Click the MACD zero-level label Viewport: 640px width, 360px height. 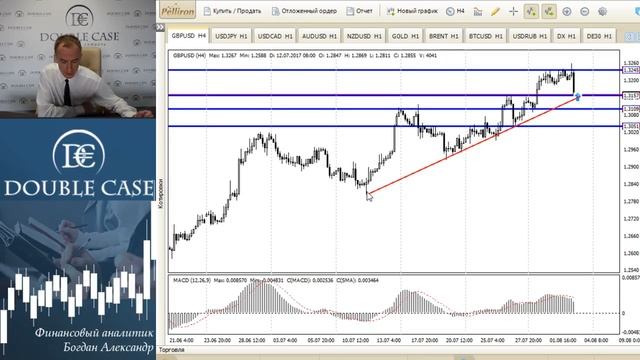pos(623,313)
